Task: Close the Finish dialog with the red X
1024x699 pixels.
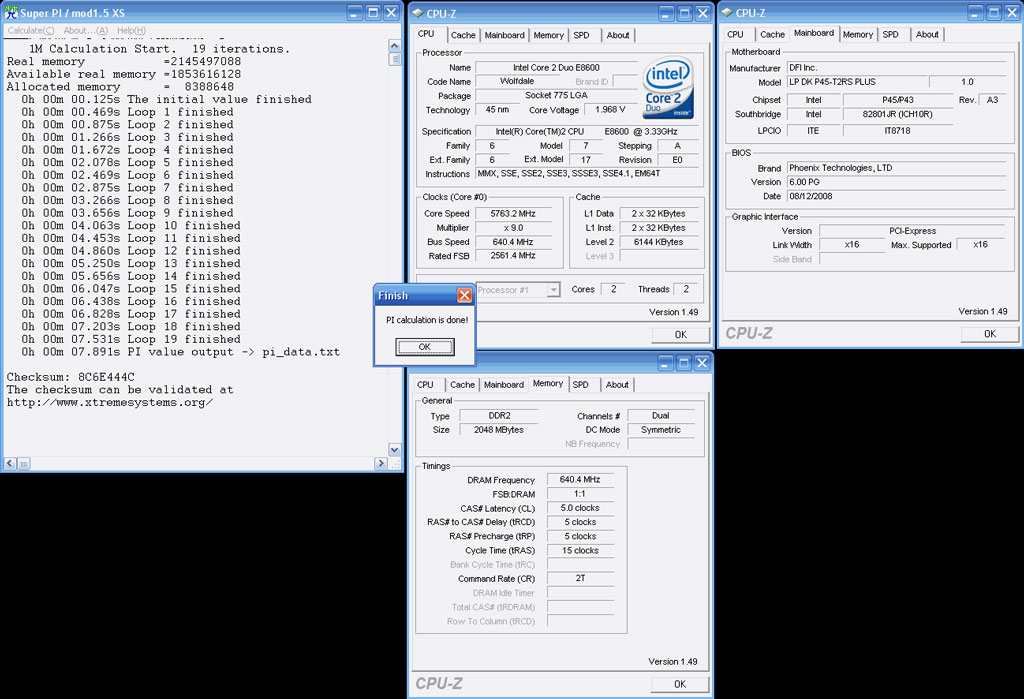Action: click(464, 295)
